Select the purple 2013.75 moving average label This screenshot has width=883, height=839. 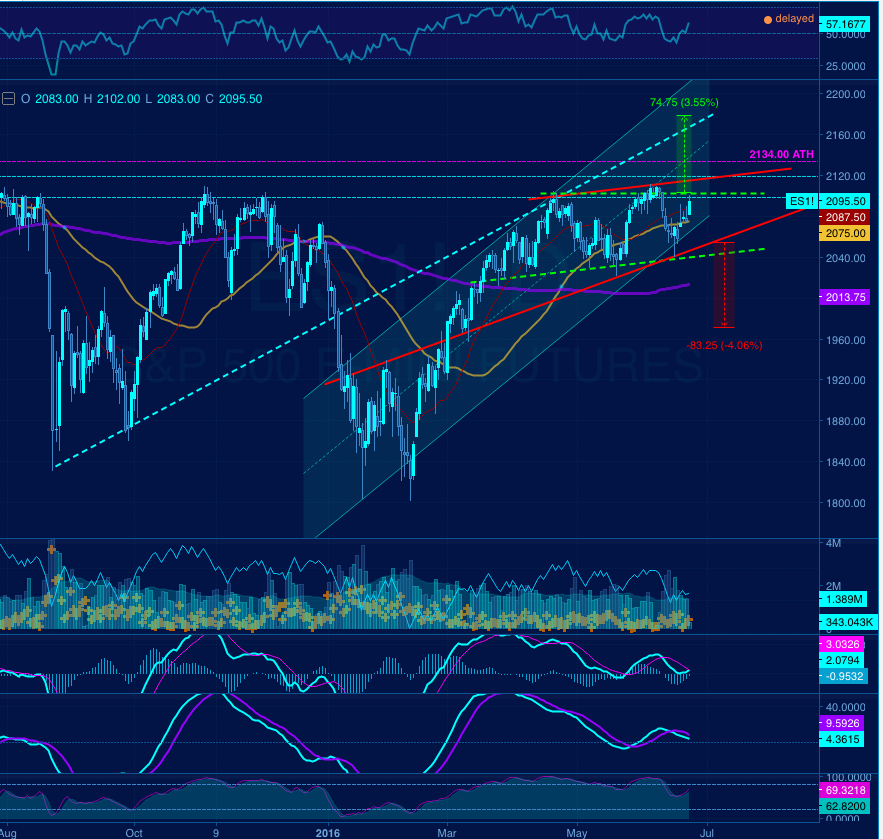pos(845,297)
